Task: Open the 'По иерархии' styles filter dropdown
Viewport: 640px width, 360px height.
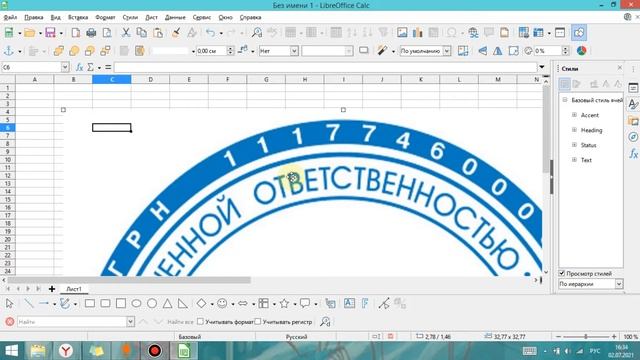Action: click(619, 284)
